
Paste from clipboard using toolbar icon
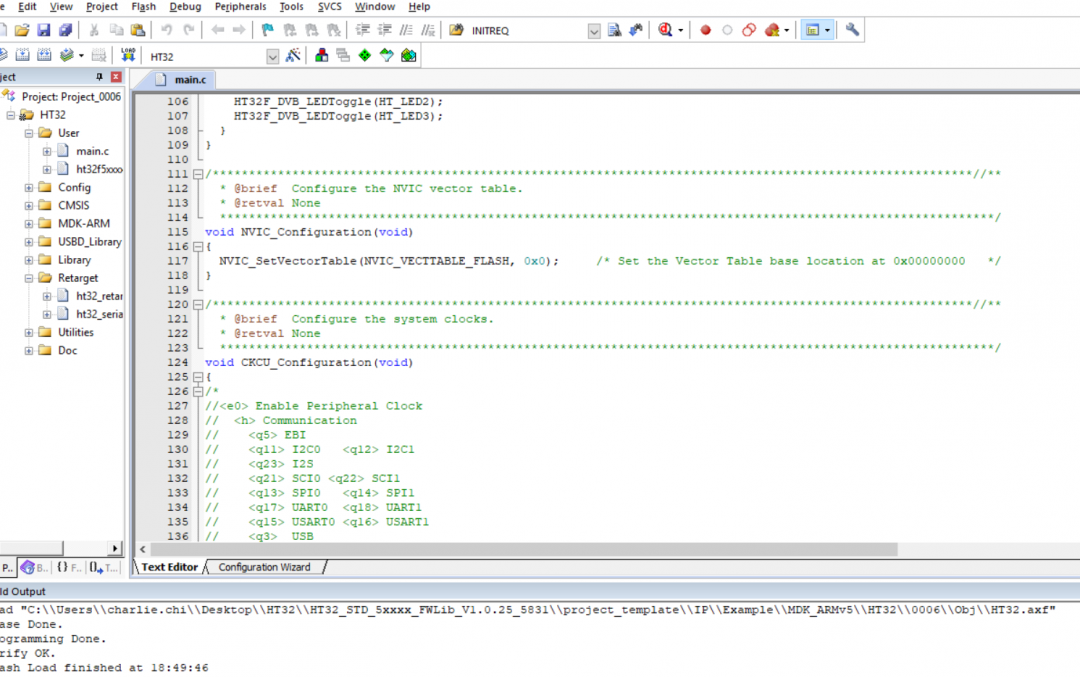(x=138, y=30)
